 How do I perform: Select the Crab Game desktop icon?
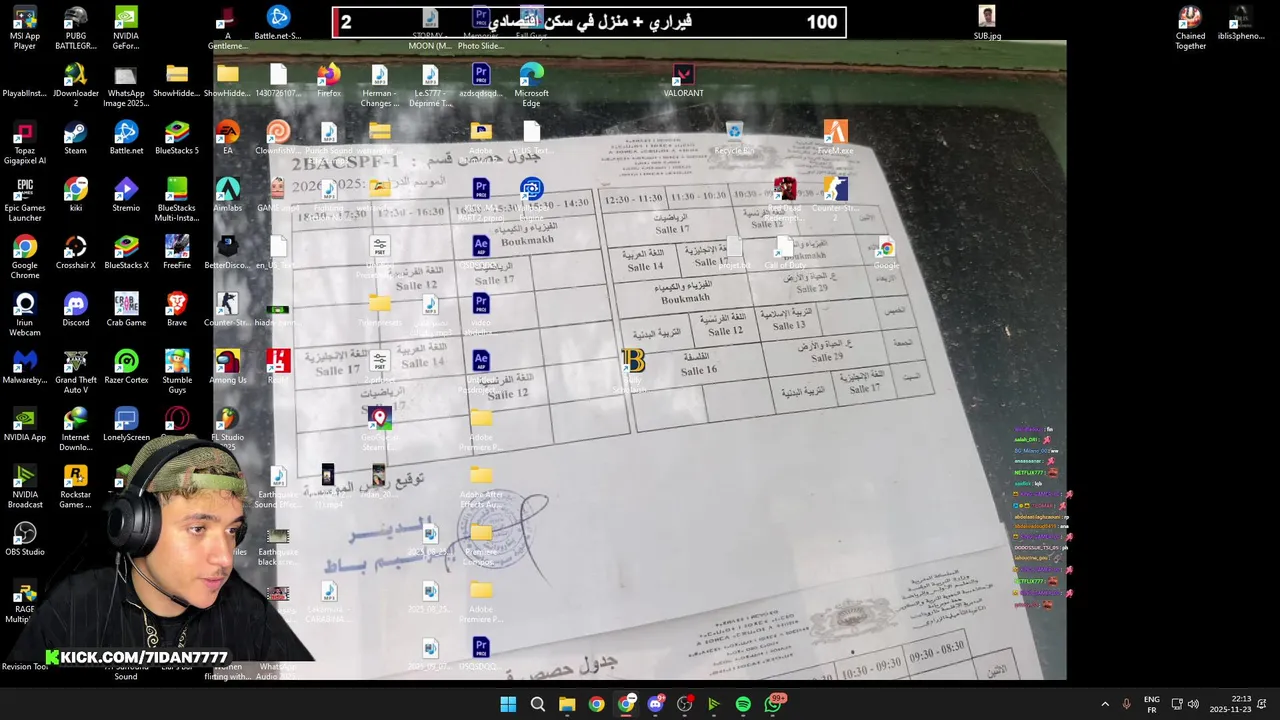tap(126, 310)
